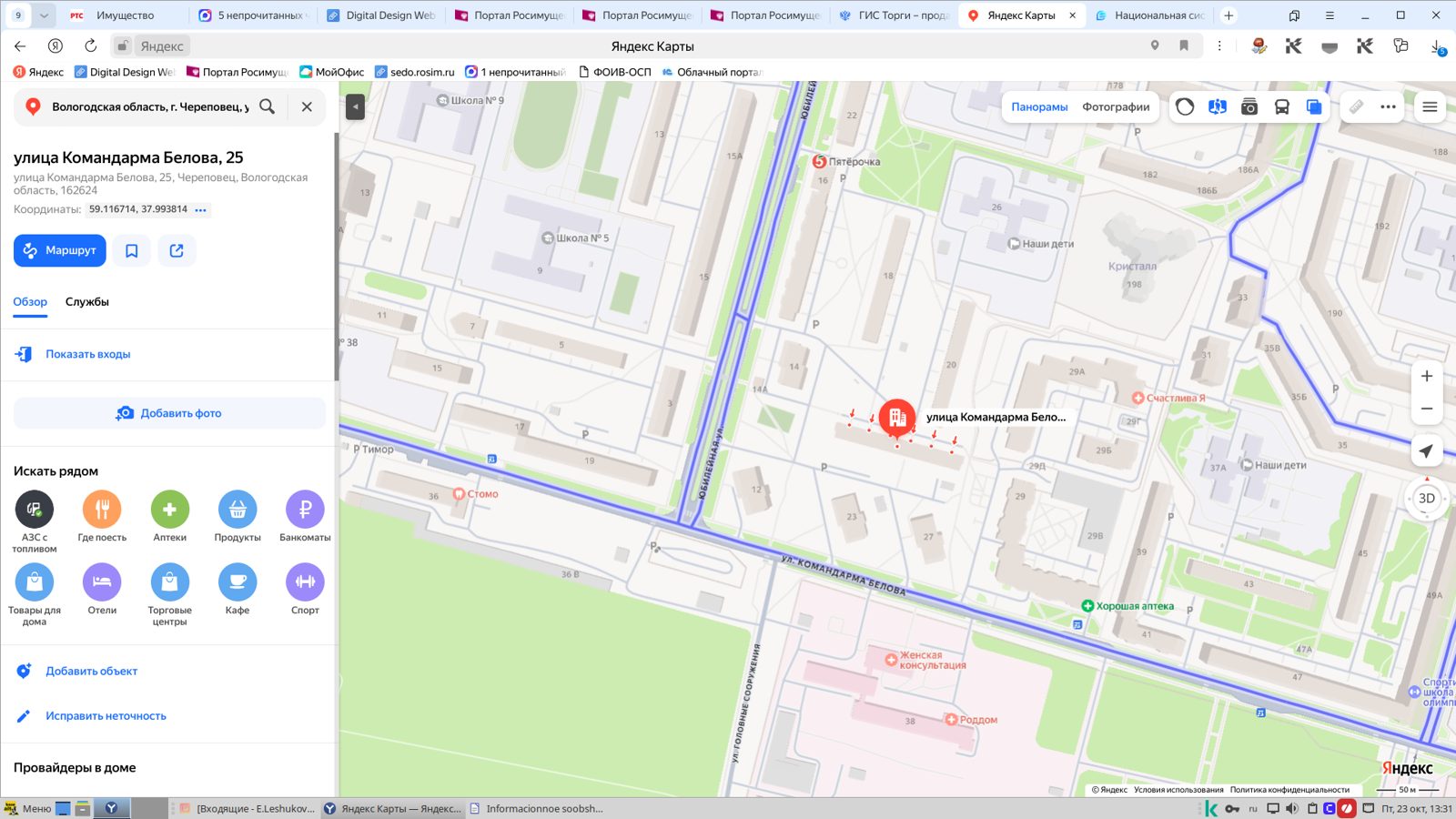This screenshot has width=1456, height=819.
Task: Collapse the left info panel arrow
Action: pos(356,106)
